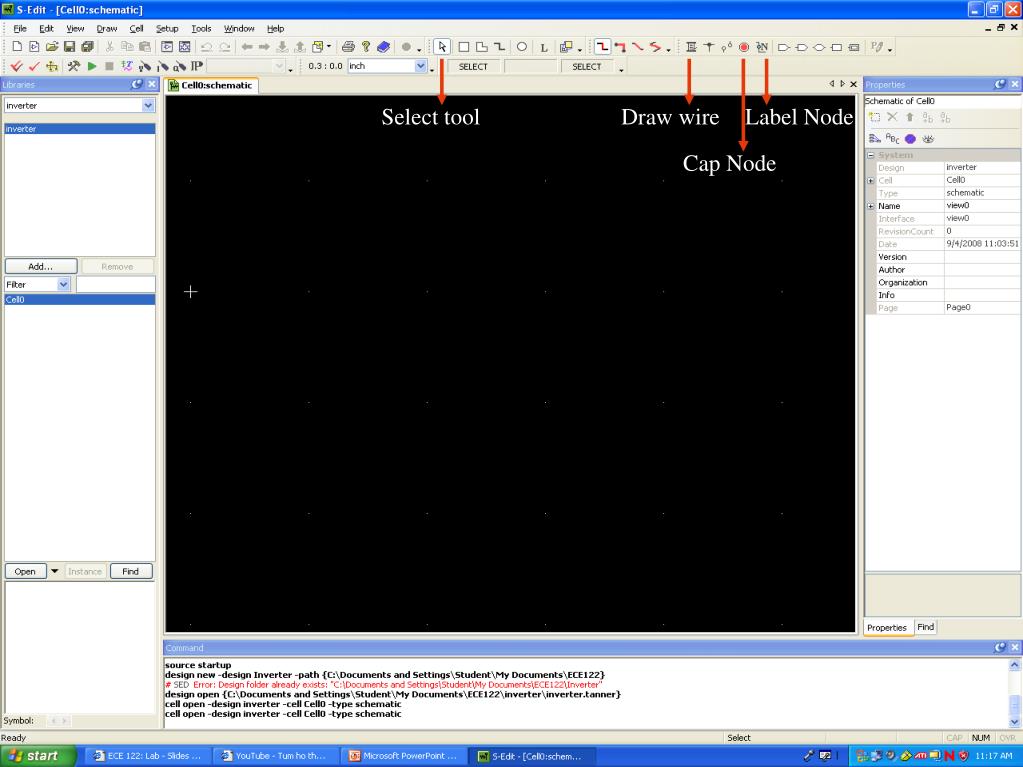Screen dimensions: 1023x767
Task: Toggle the eye icon in Properties toolbar
Action: (928, 138)
